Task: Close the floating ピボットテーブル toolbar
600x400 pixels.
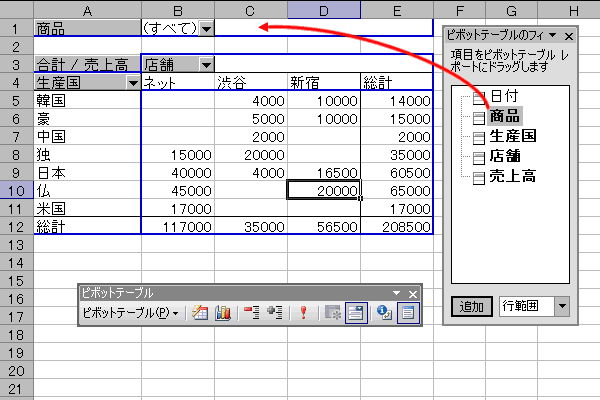Action: pyautogui.click(x=412, y=294)
